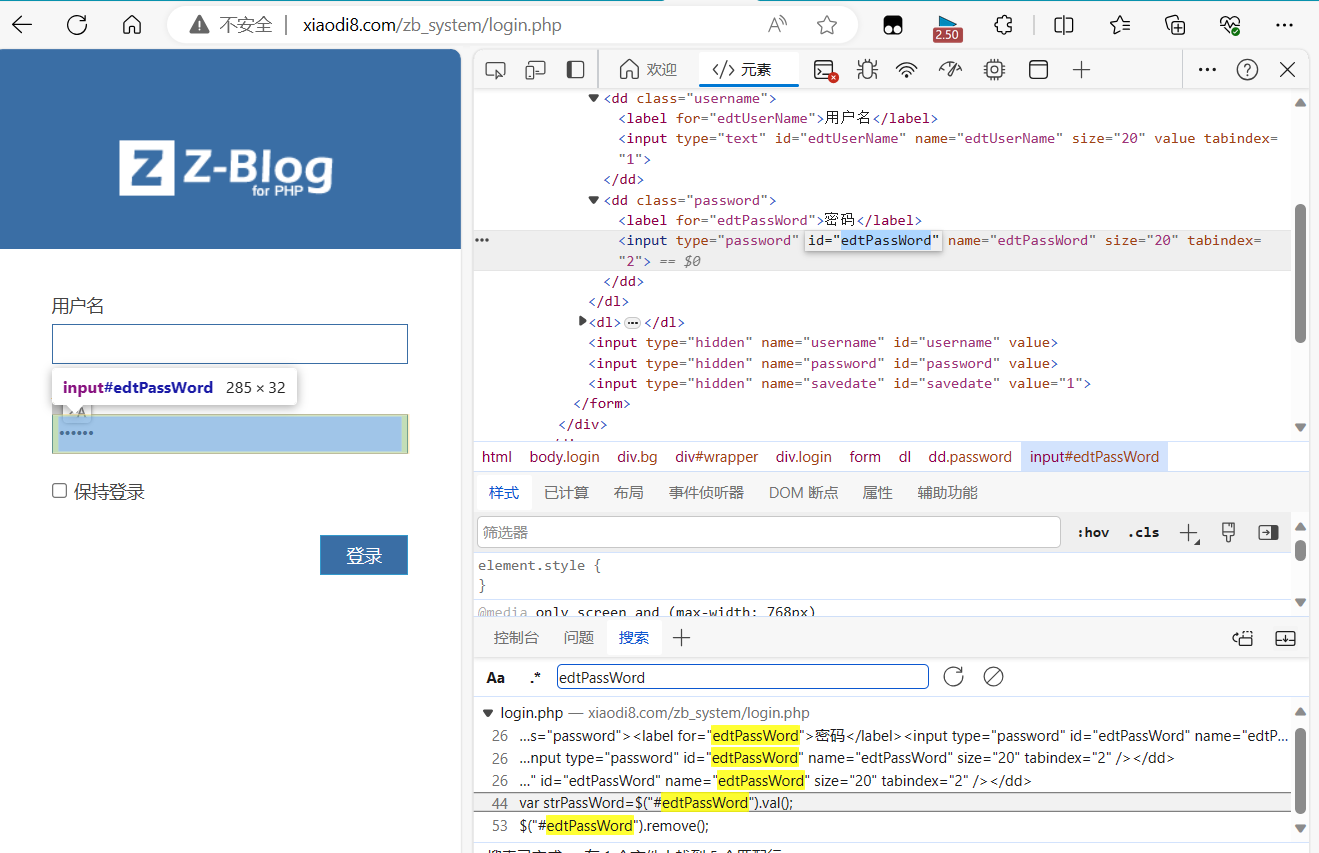
Task: Click the bug Sources tool icon
Action: (x=867, y=70)
